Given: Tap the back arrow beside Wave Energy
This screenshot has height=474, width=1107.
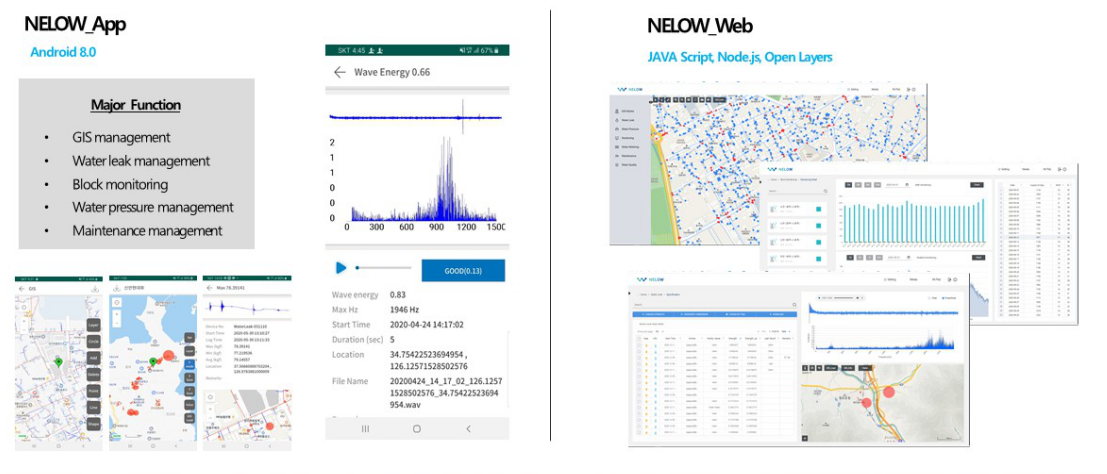Looking at the screenshot, I should [340, 72].
